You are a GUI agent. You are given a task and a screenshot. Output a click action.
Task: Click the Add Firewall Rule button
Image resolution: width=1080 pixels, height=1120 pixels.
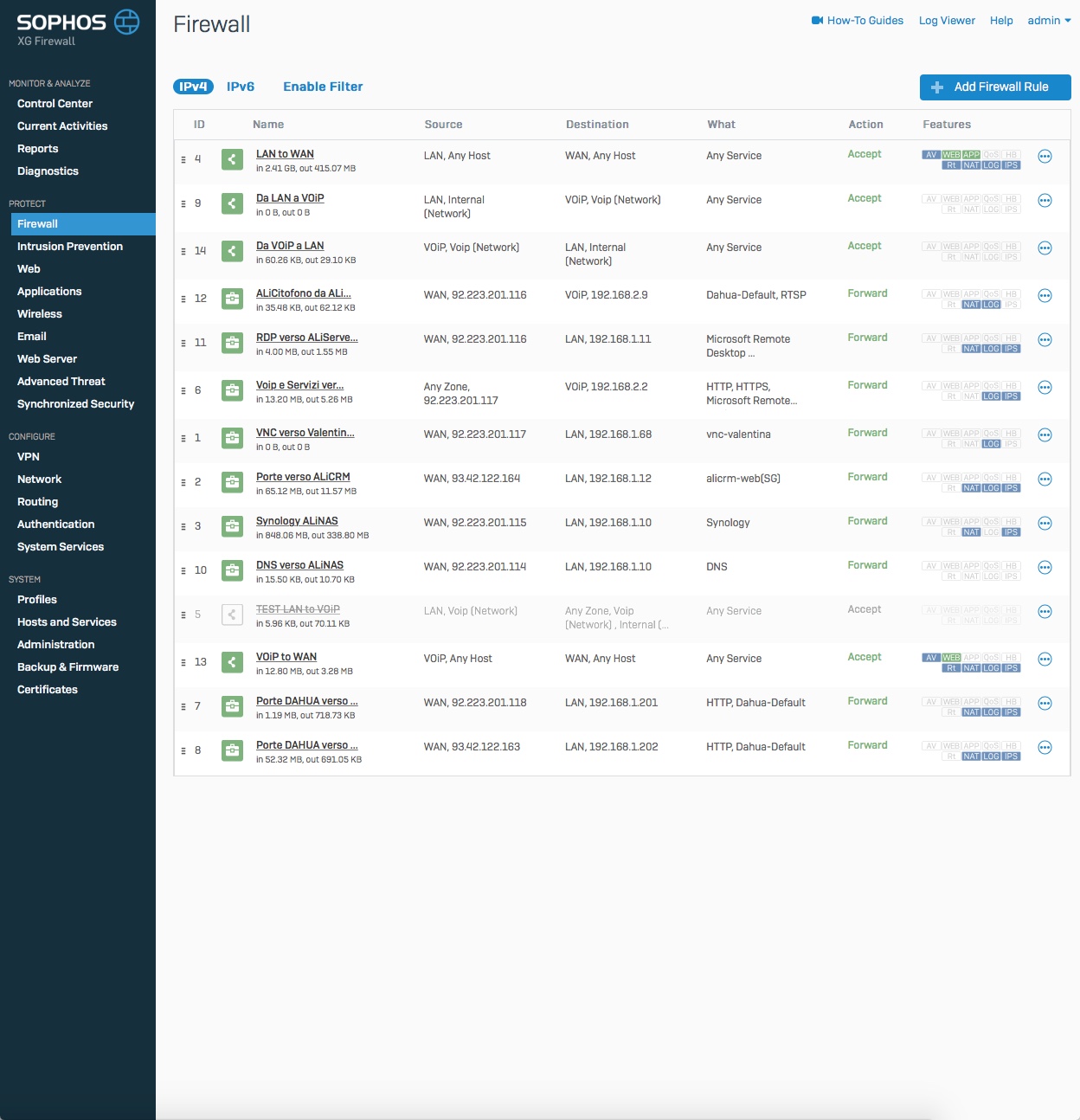[995, 87]
